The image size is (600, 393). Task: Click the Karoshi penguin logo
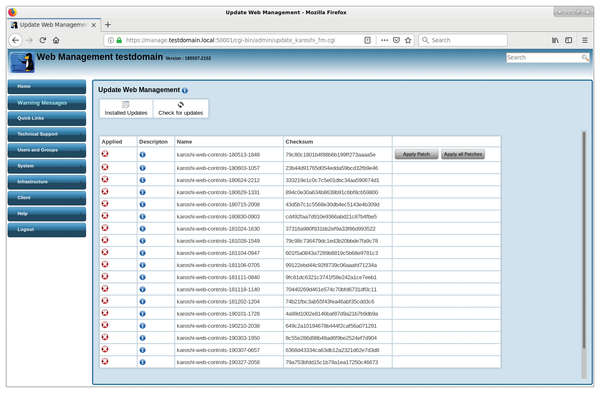(x=22, y=62)
